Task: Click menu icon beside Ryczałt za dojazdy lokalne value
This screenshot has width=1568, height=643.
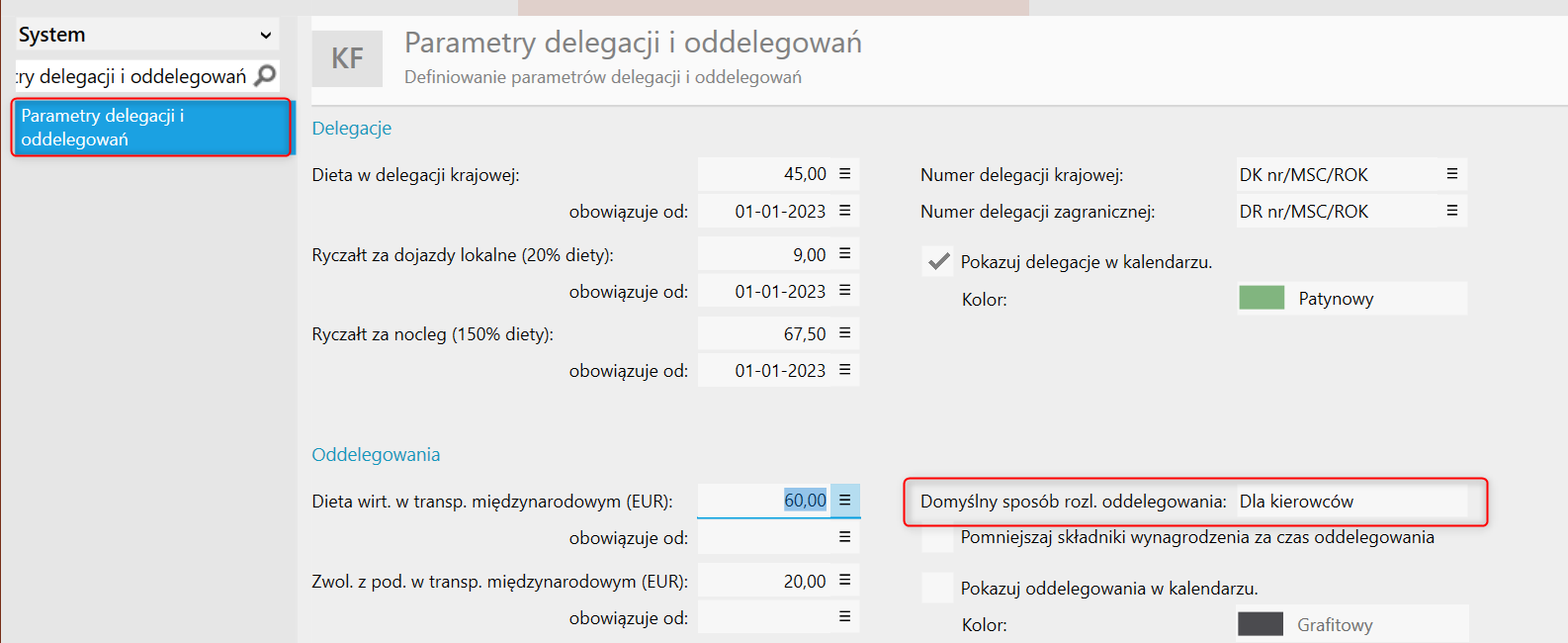Action: point(845,254)
